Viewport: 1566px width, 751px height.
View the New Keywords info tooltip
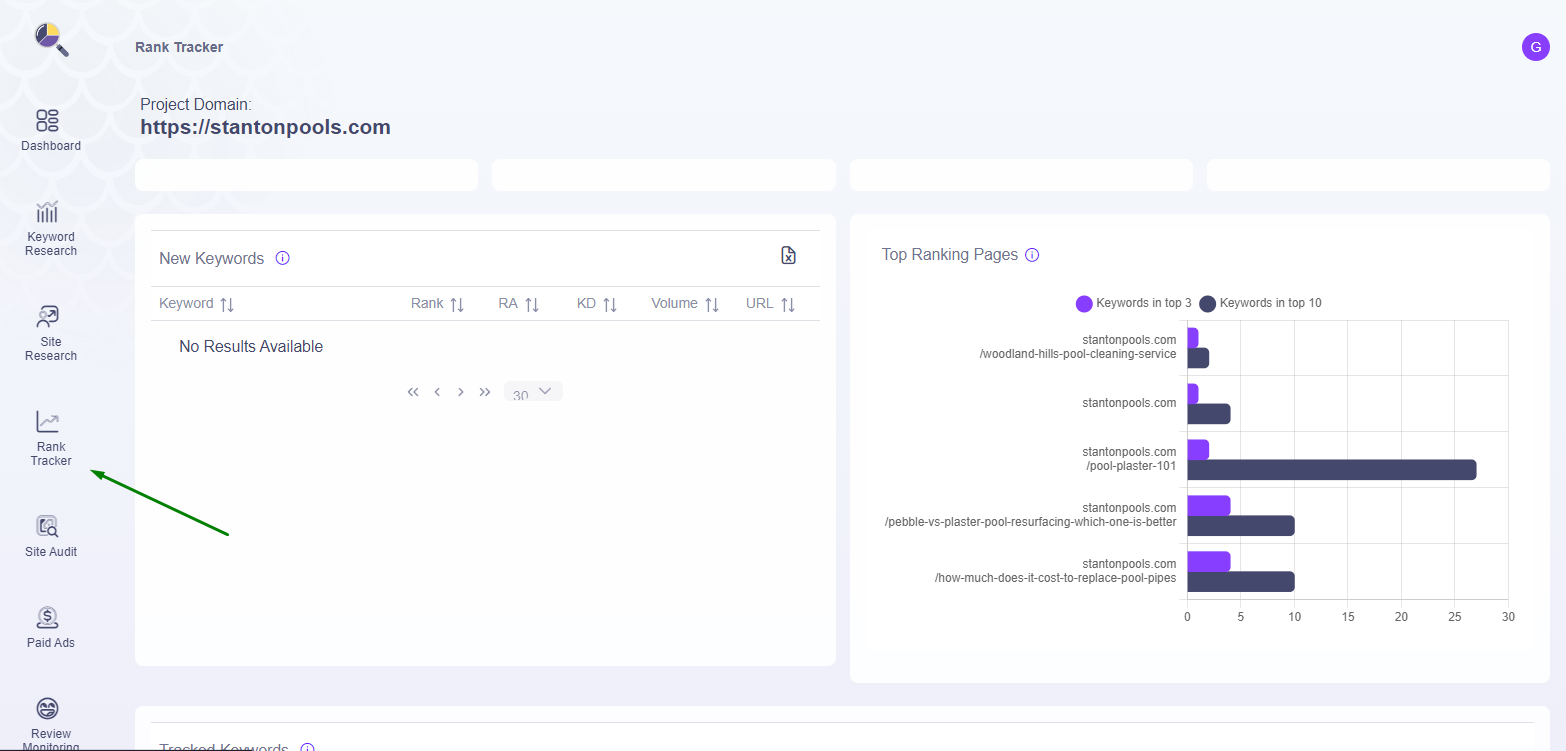pyautogui.click(x=283, y=258)
